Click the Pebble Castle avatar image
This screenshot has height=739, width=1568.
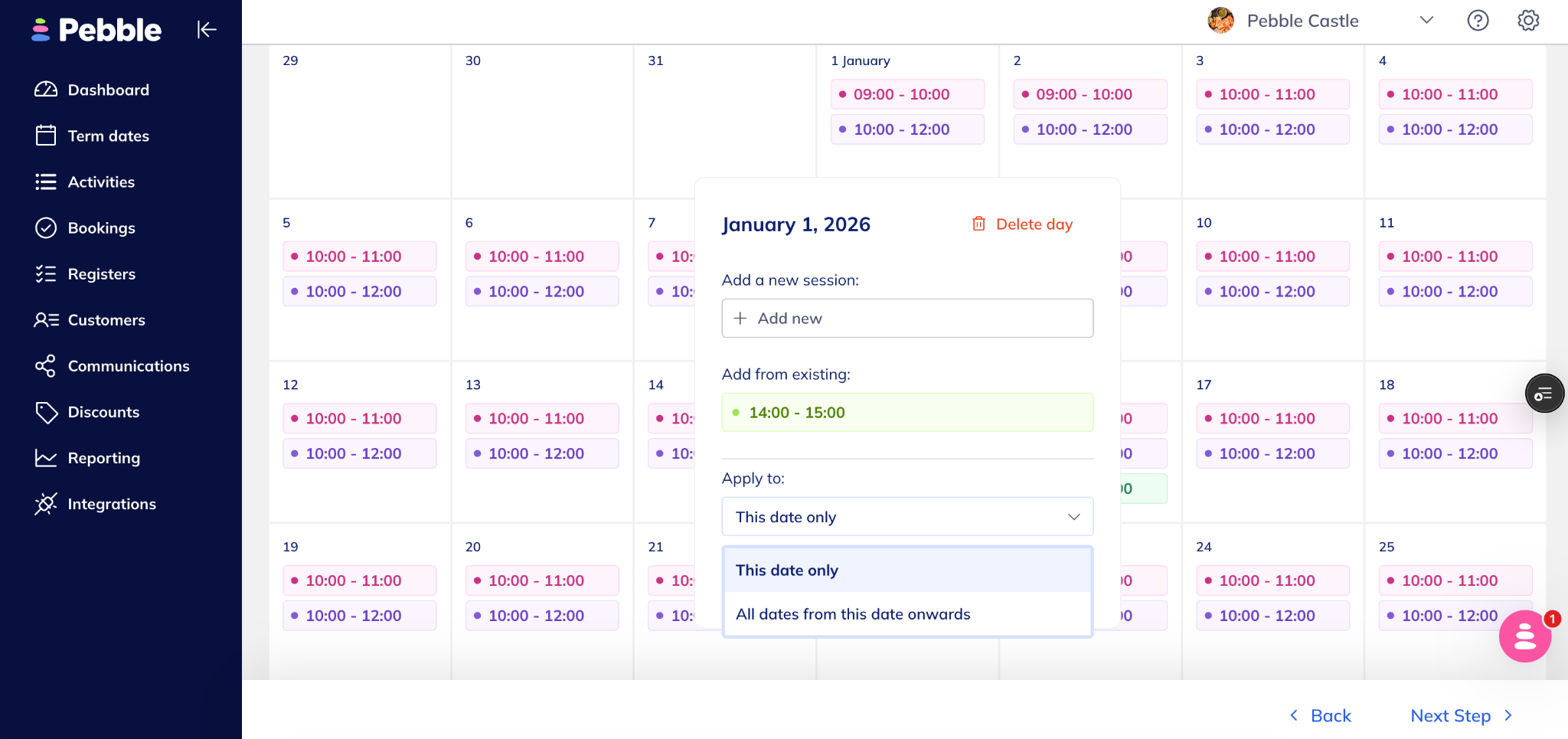[1220, 21]
